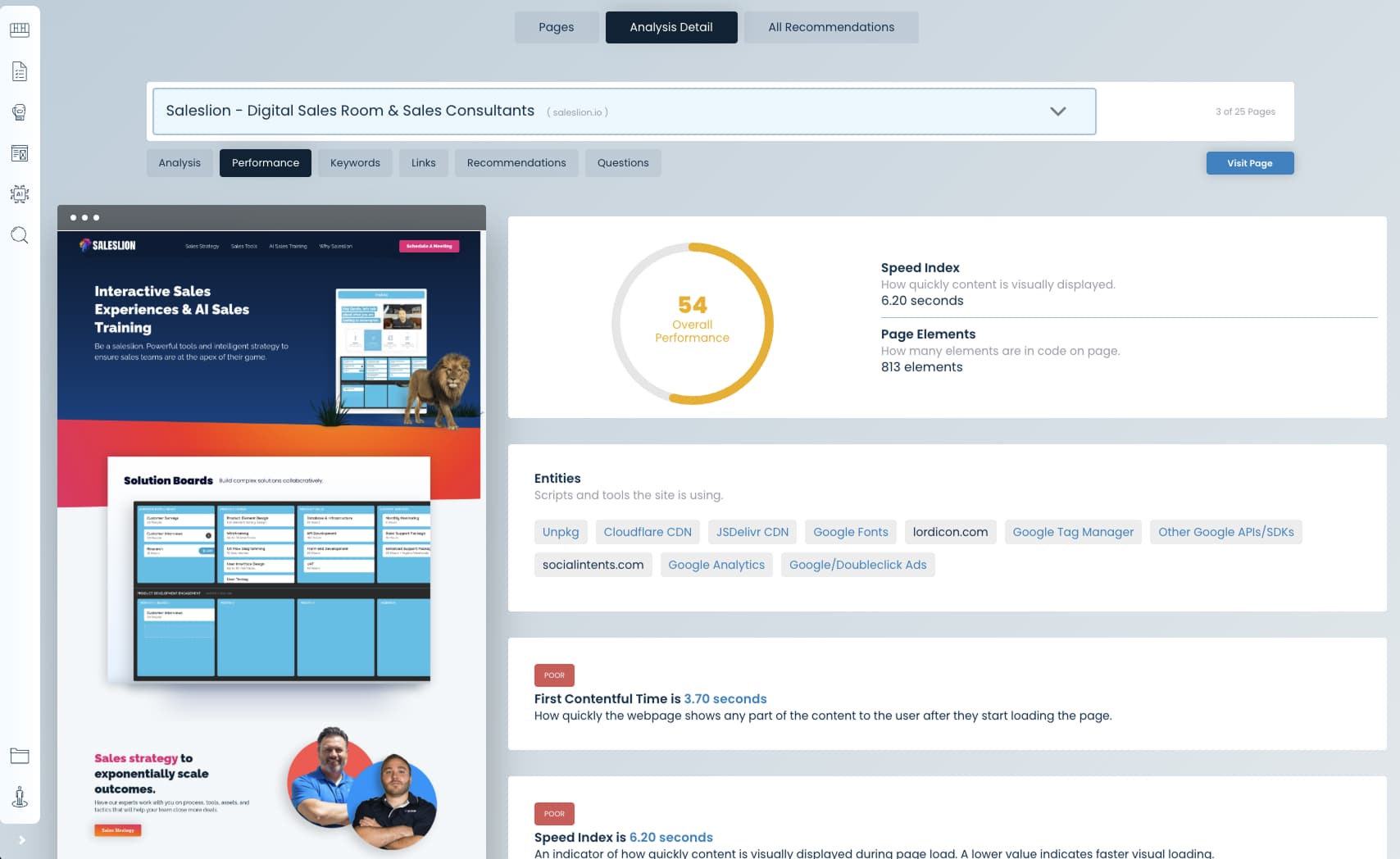Screen dimensions: 1400x859
Task: Click the '3 of 25 Pages' counter
Action: [1245, 111]
